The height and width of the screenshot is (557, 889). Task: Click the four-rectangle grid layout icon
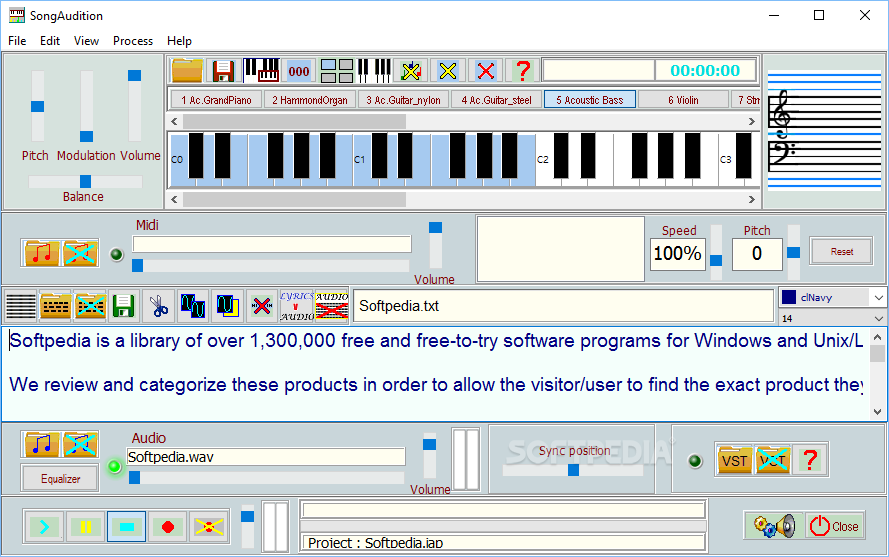click(337, 71)
